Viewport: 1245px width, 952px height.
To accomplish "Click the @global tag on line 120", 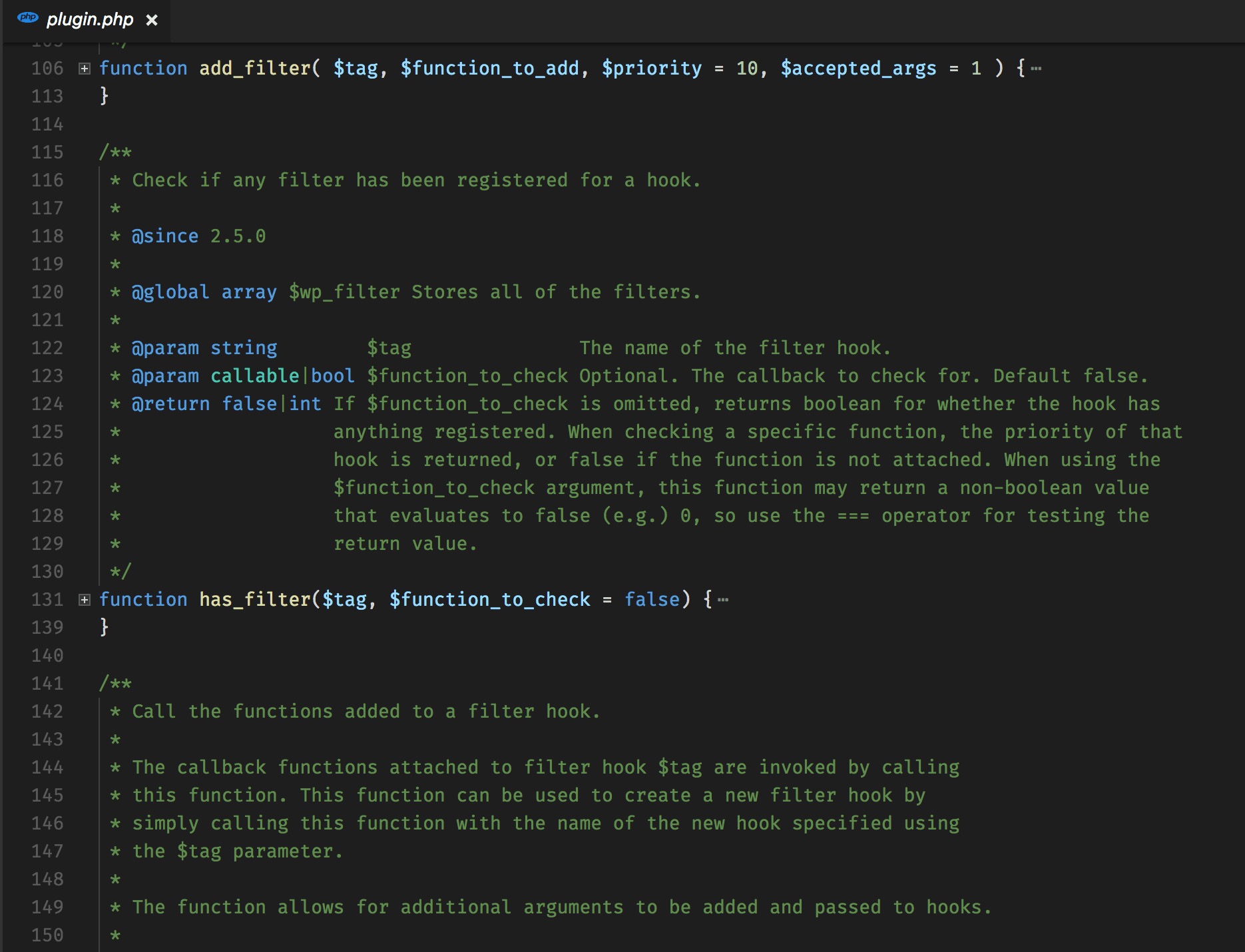I will click(170, 292).
